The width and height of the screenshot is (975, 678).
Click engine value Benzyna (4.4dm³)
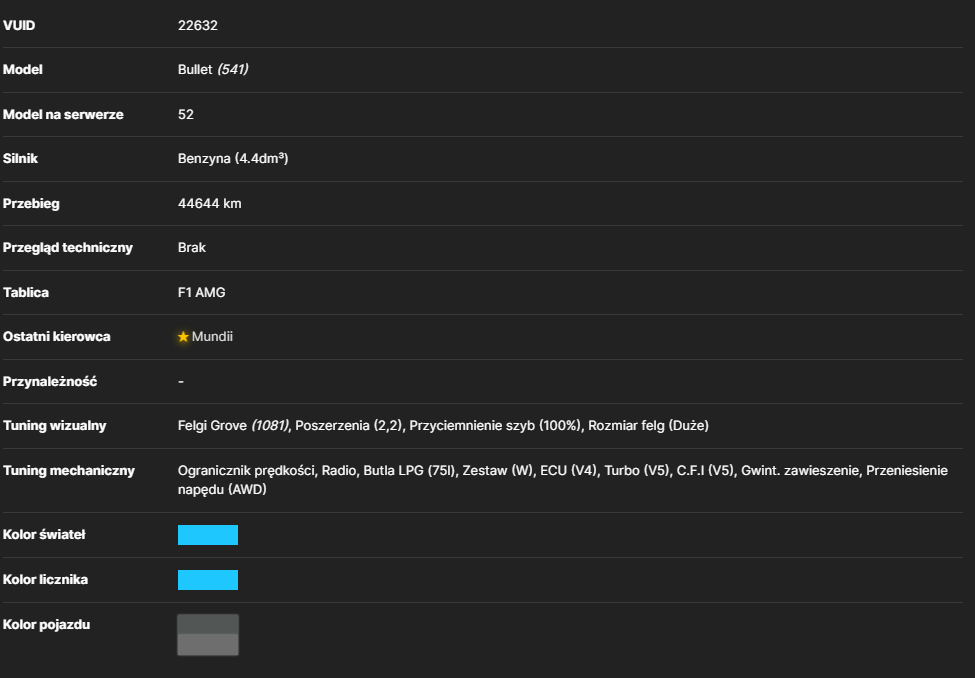coord(233,159)
